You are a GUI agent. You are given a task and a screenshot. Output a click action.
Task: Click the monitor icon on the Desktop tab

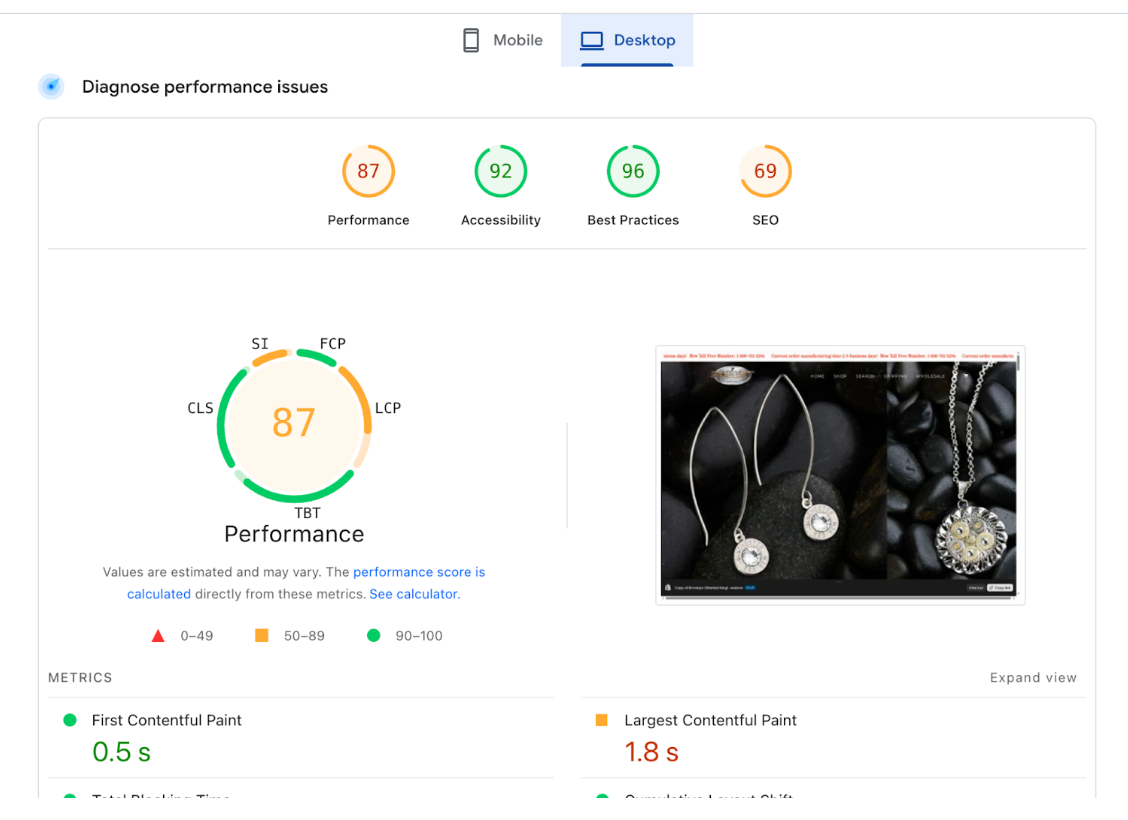[x=594, y=39]
